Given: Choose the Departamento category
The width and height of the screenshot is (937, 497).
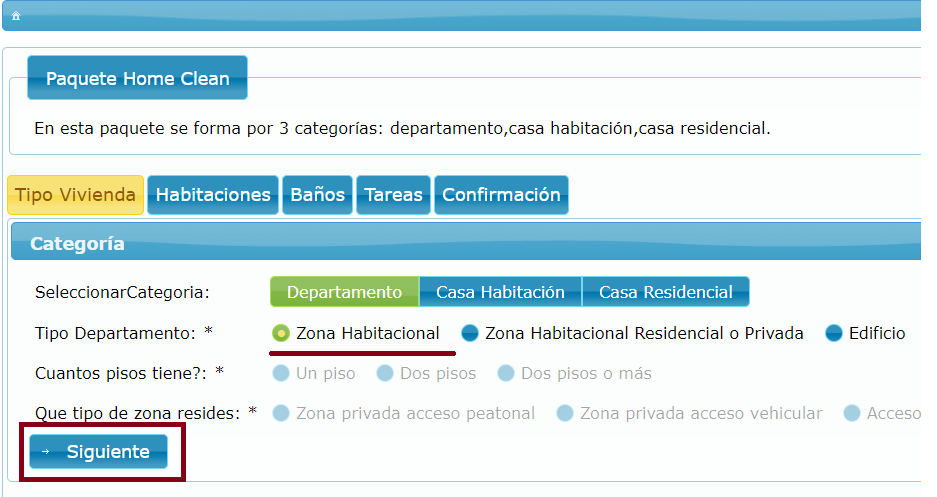Looking at the screenshot, I should (x=344, y=292).
